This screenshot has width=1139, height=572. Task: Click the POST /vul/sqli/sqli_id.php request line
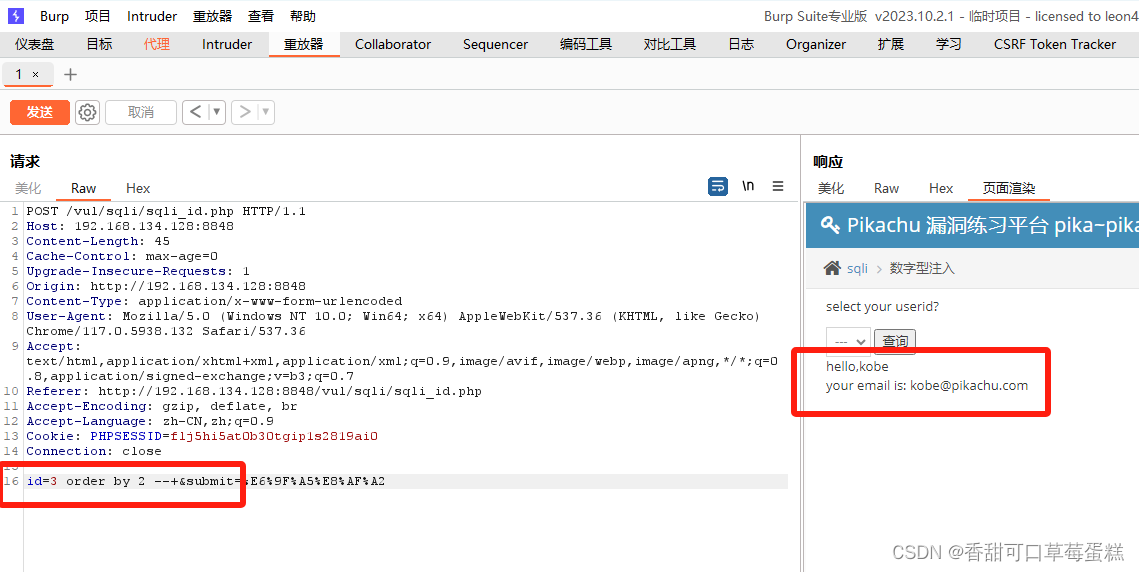166,211
